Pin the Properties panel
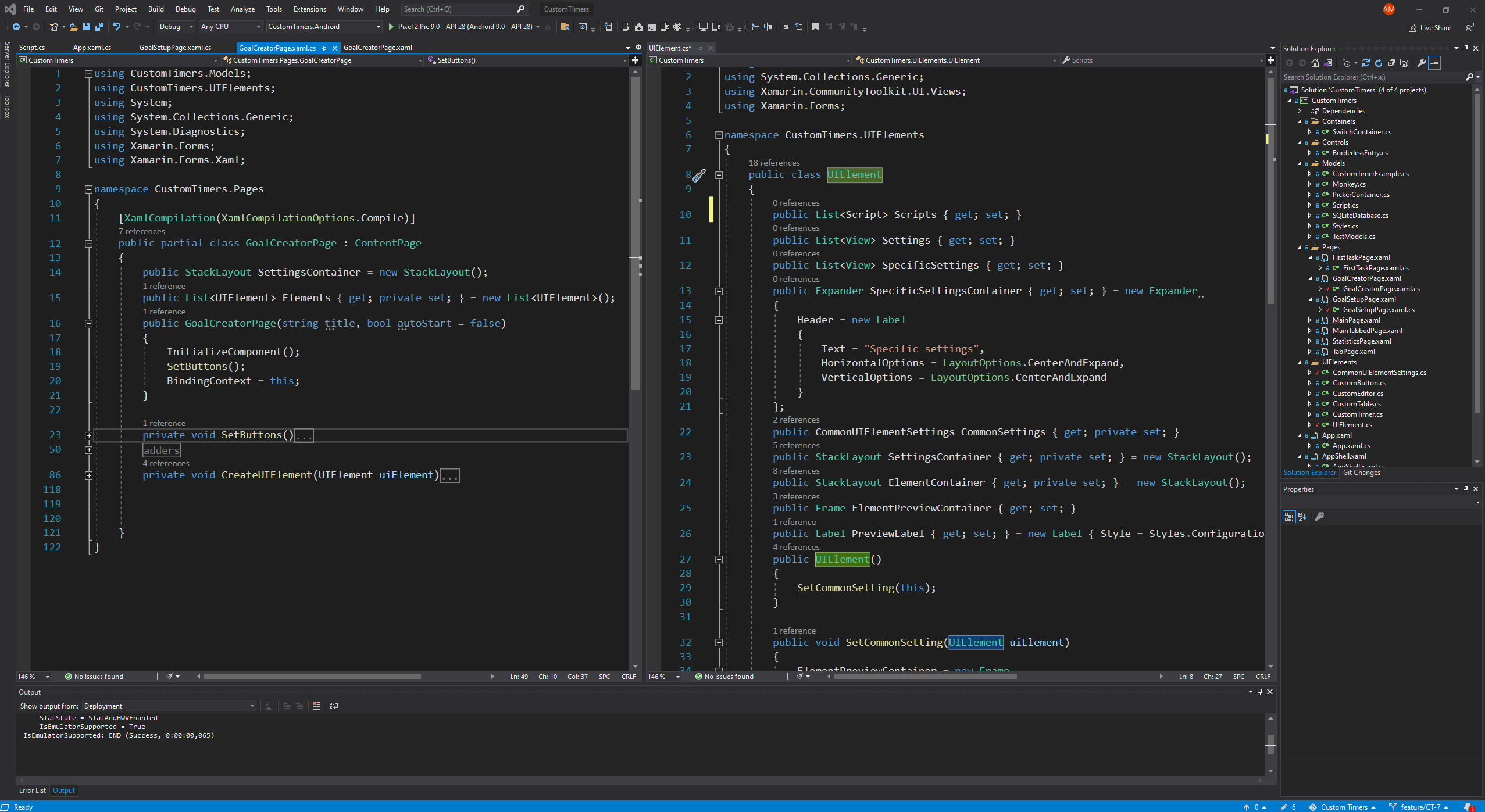Viewport: 1485px width, 812px height. [x=1466, y=489]
